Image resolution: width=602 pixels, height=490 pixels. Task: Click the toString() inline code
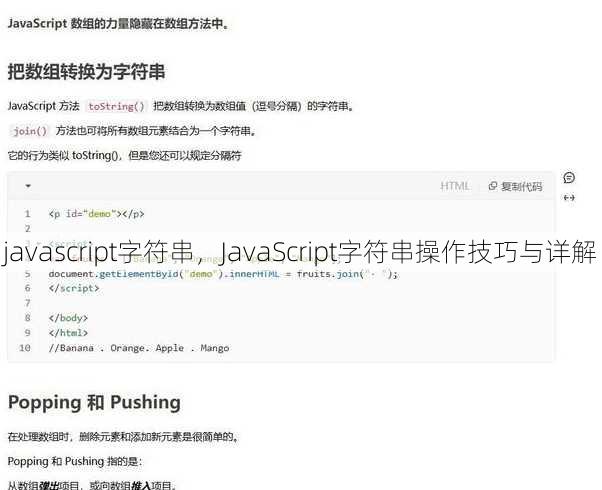(117, 106)
